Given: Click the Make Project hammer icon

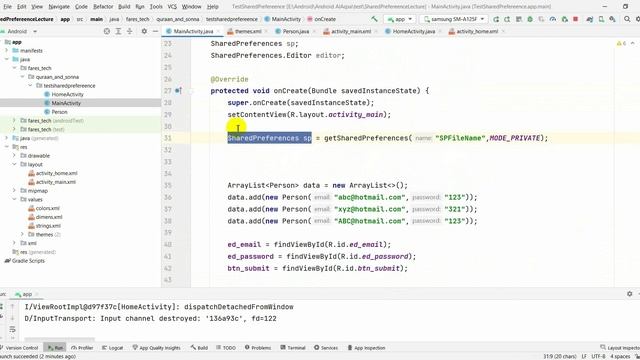Looking at the screenshot, I should click(374, 19).
